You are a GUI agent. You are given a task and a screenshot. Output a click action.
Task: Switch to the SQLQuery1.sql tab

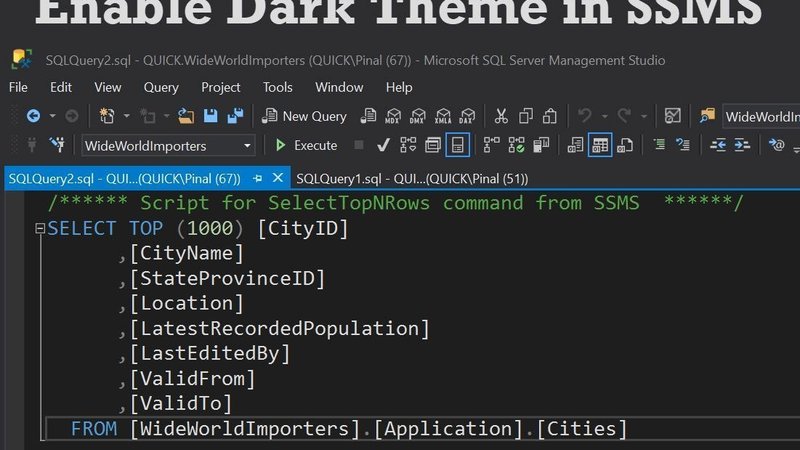[412, 178]
